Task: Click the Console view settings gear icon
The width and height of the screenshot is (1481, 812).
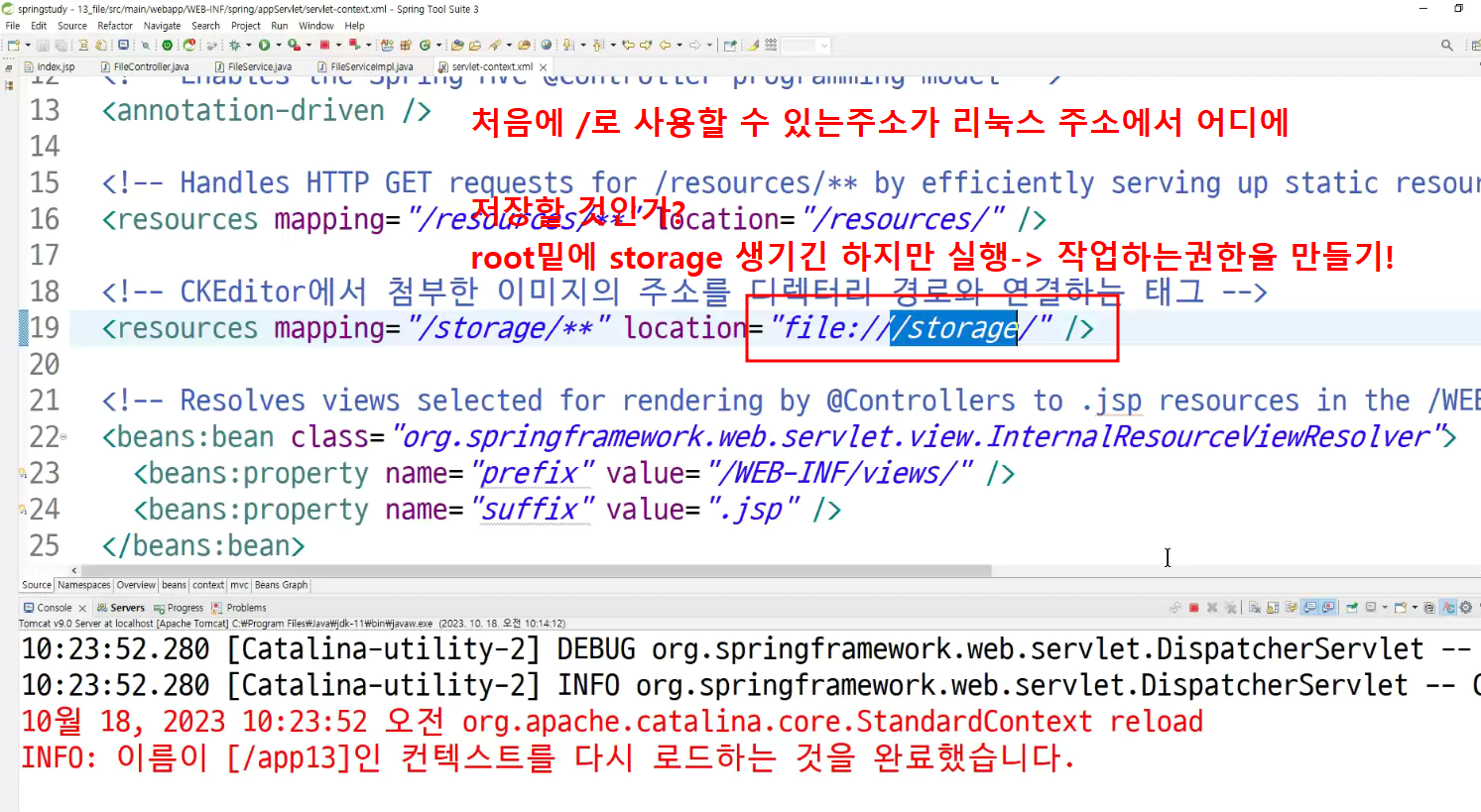Action: pyautogui.click(x=1465, y=608)
